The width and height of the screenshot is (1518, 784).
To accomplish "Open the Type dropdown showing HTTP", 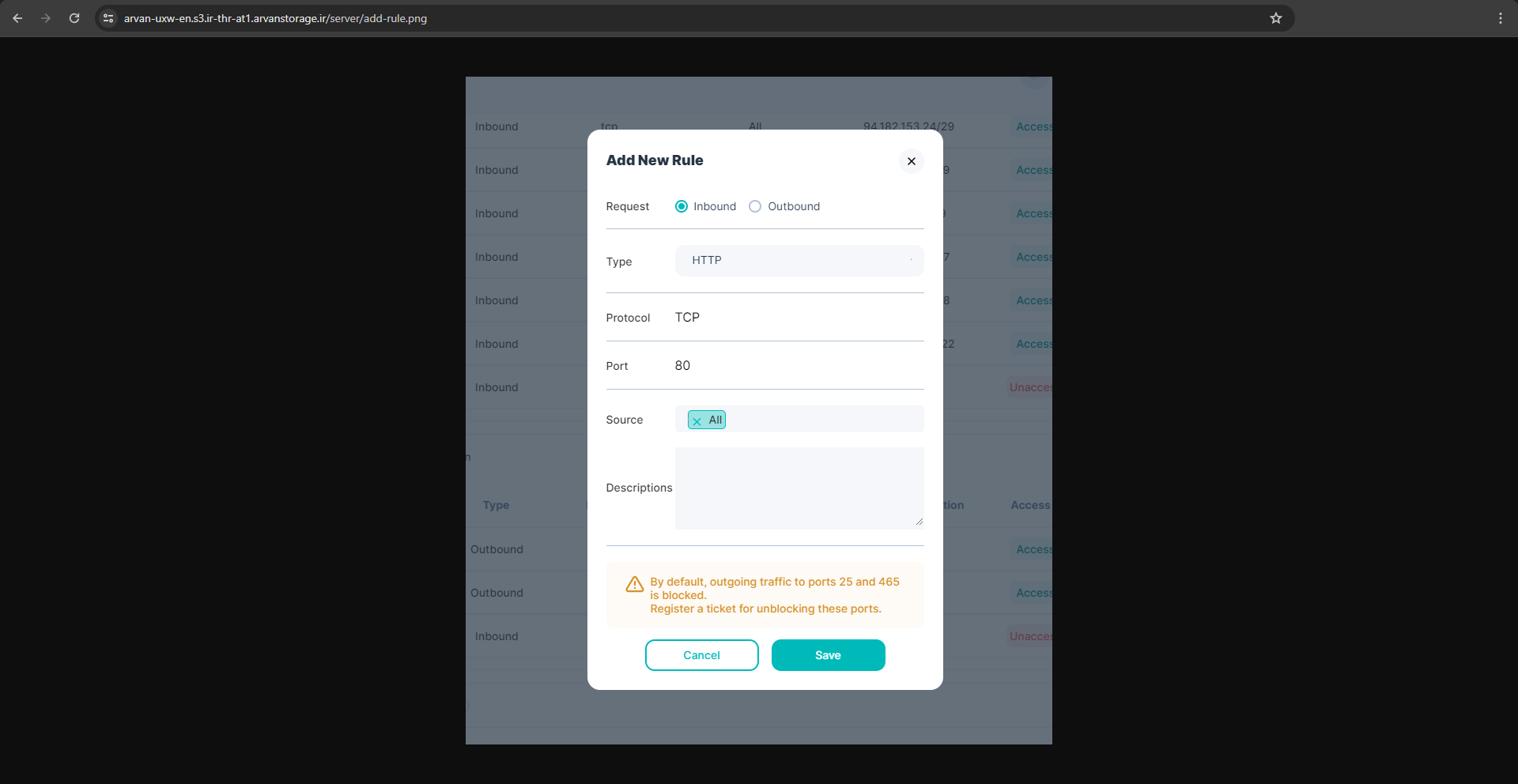I will tap(799, 261).
